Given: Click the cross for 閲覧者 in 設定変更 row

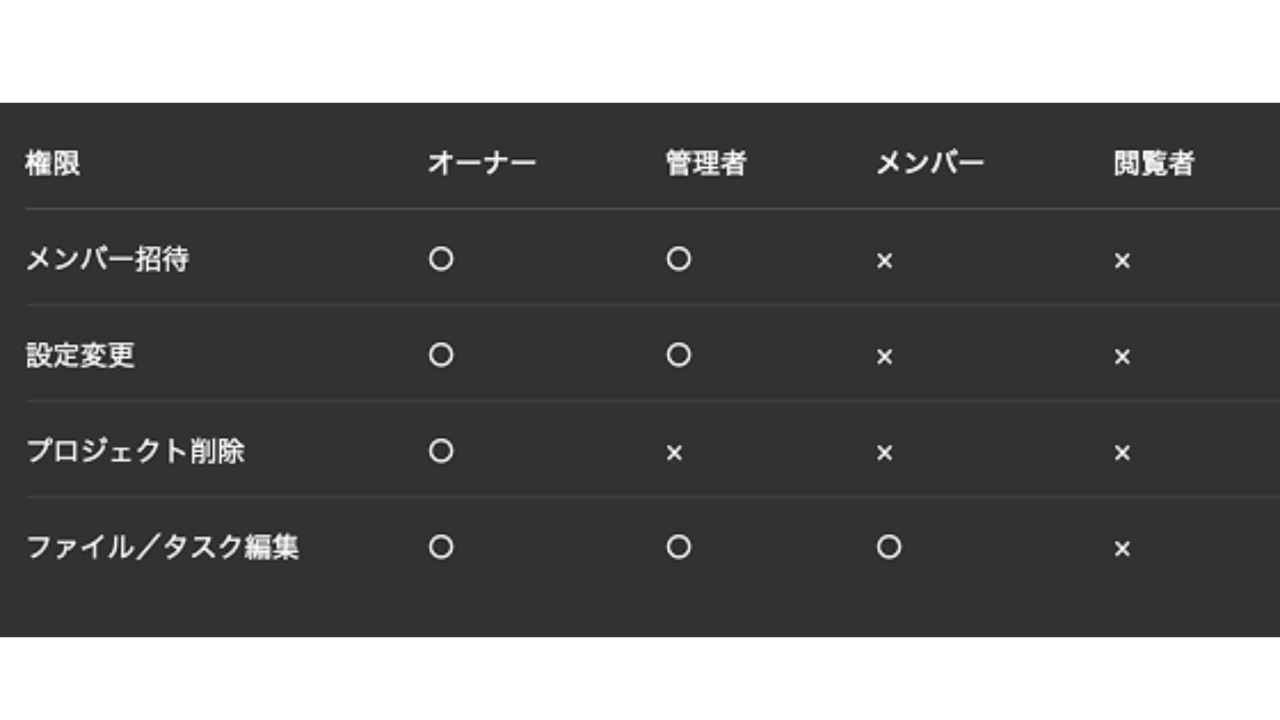Looking at the screenshot, I should [x=1122, y=357].
